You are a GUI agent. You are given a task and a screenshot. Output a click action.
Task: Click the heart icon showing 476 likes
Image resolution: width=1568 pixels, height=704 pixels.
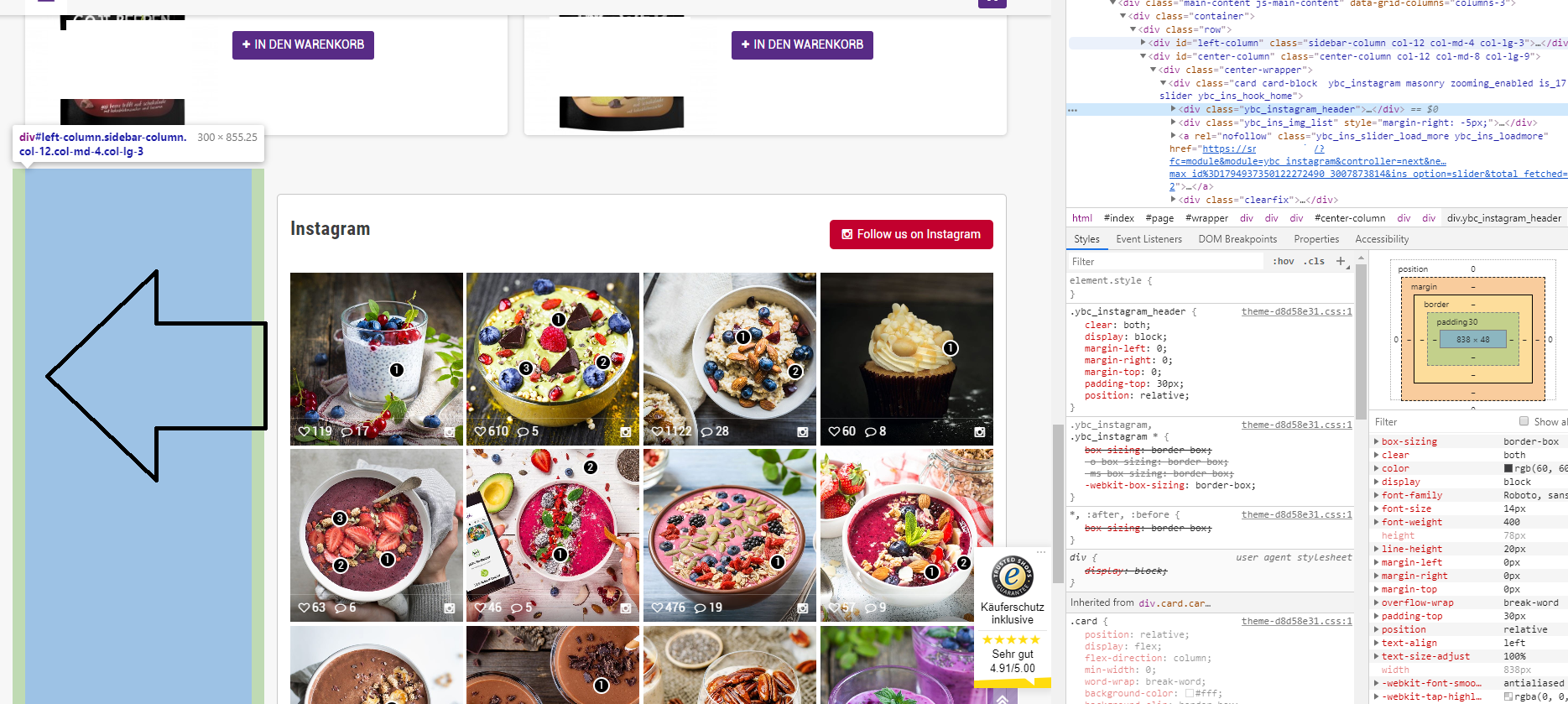[657, 608]
